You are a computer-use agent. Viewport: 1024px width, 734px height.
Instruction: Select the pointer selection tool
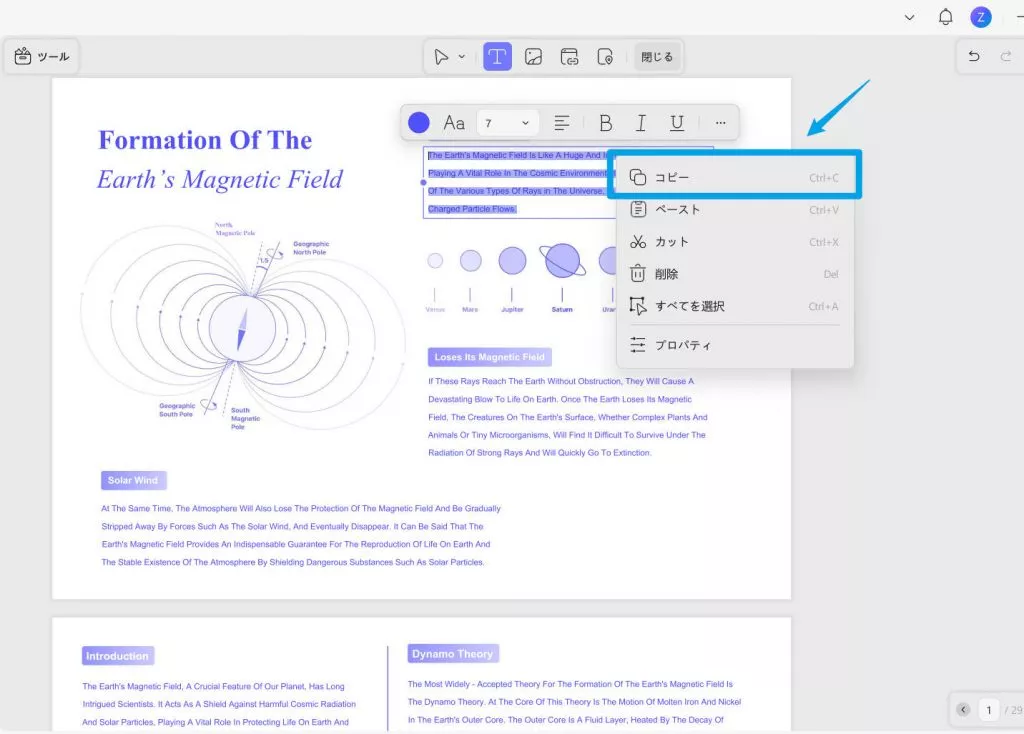[441, 57]
